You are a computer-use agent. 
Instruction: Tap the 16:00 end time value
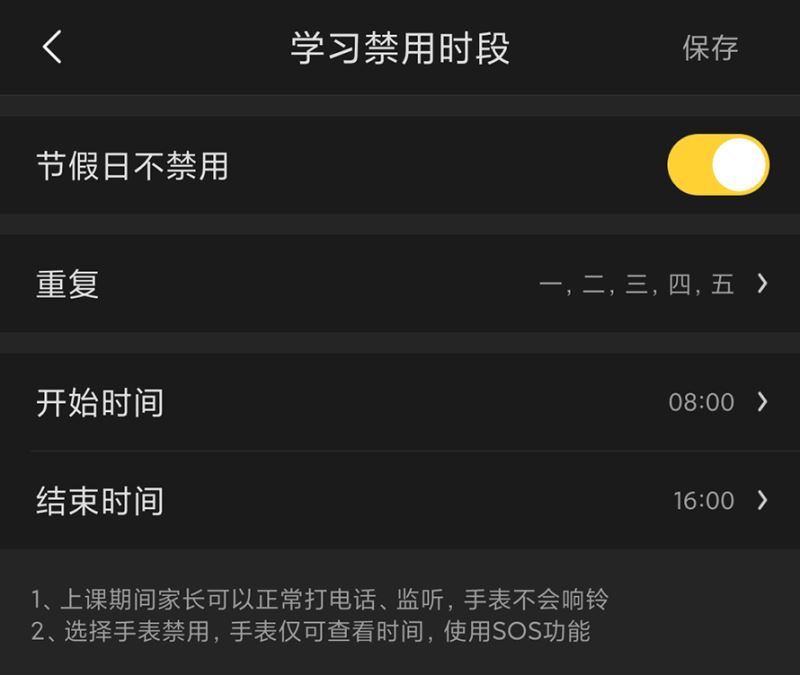tap(704, 502)
